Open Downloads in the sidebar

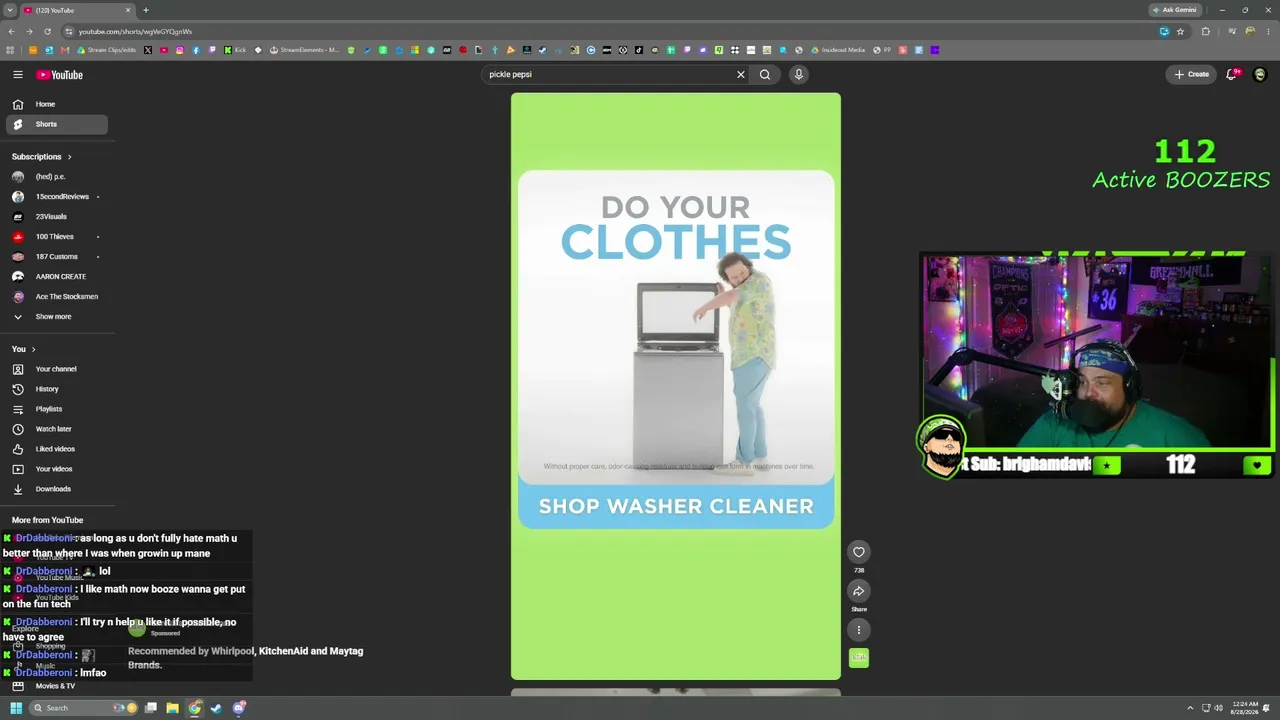click(x=56, y=489)
